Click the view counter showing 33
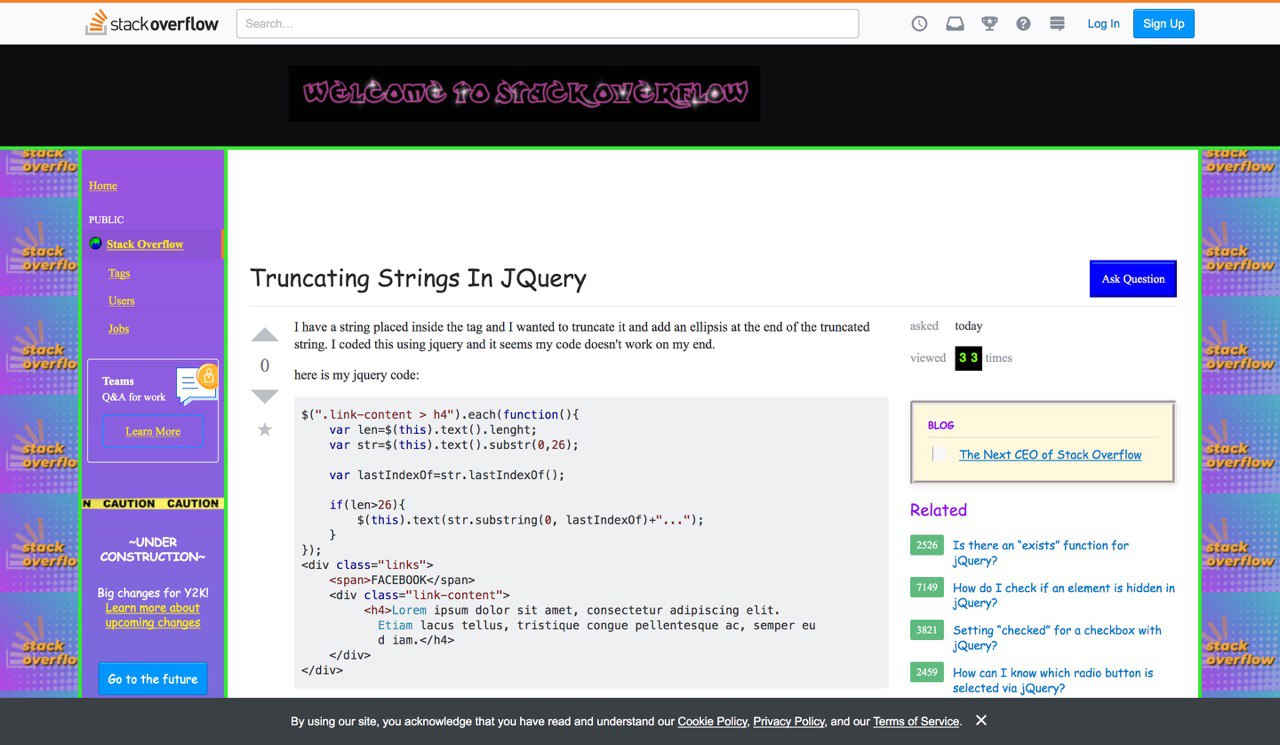 pos(968,357)
